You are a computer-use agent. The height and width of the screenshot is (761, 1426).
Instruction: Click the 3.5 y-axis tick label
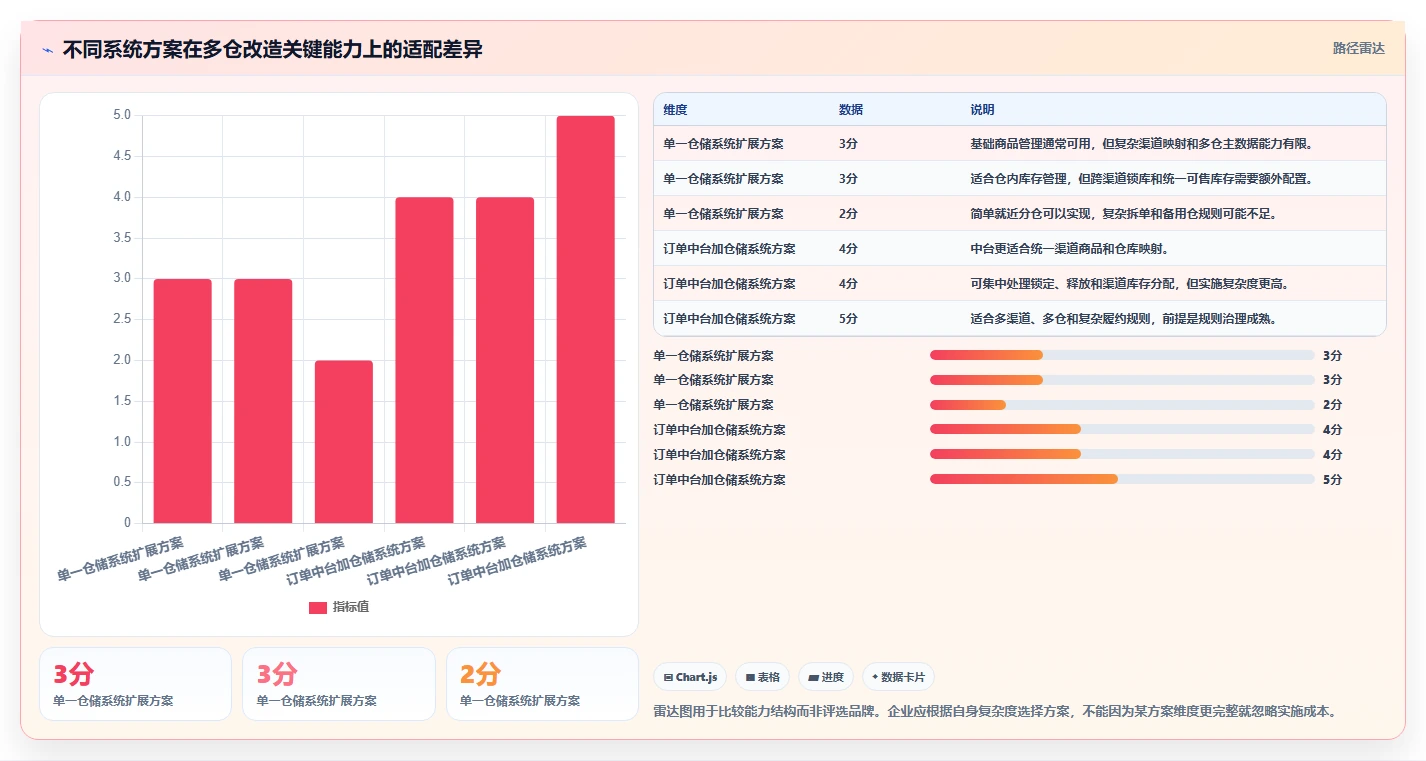pyautogui.click(x=121, y=238)
